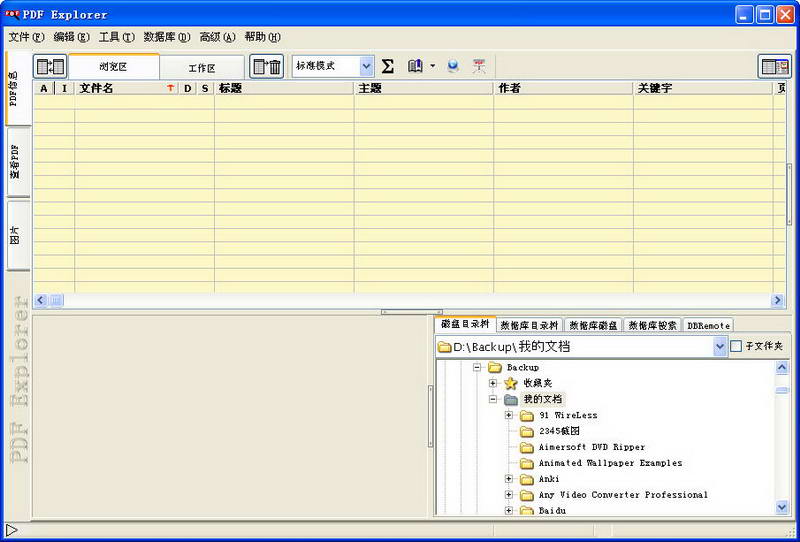Click the layout panel icon at toolbar right
Viewport: 800px width, 542px height.
coord(774,66)
